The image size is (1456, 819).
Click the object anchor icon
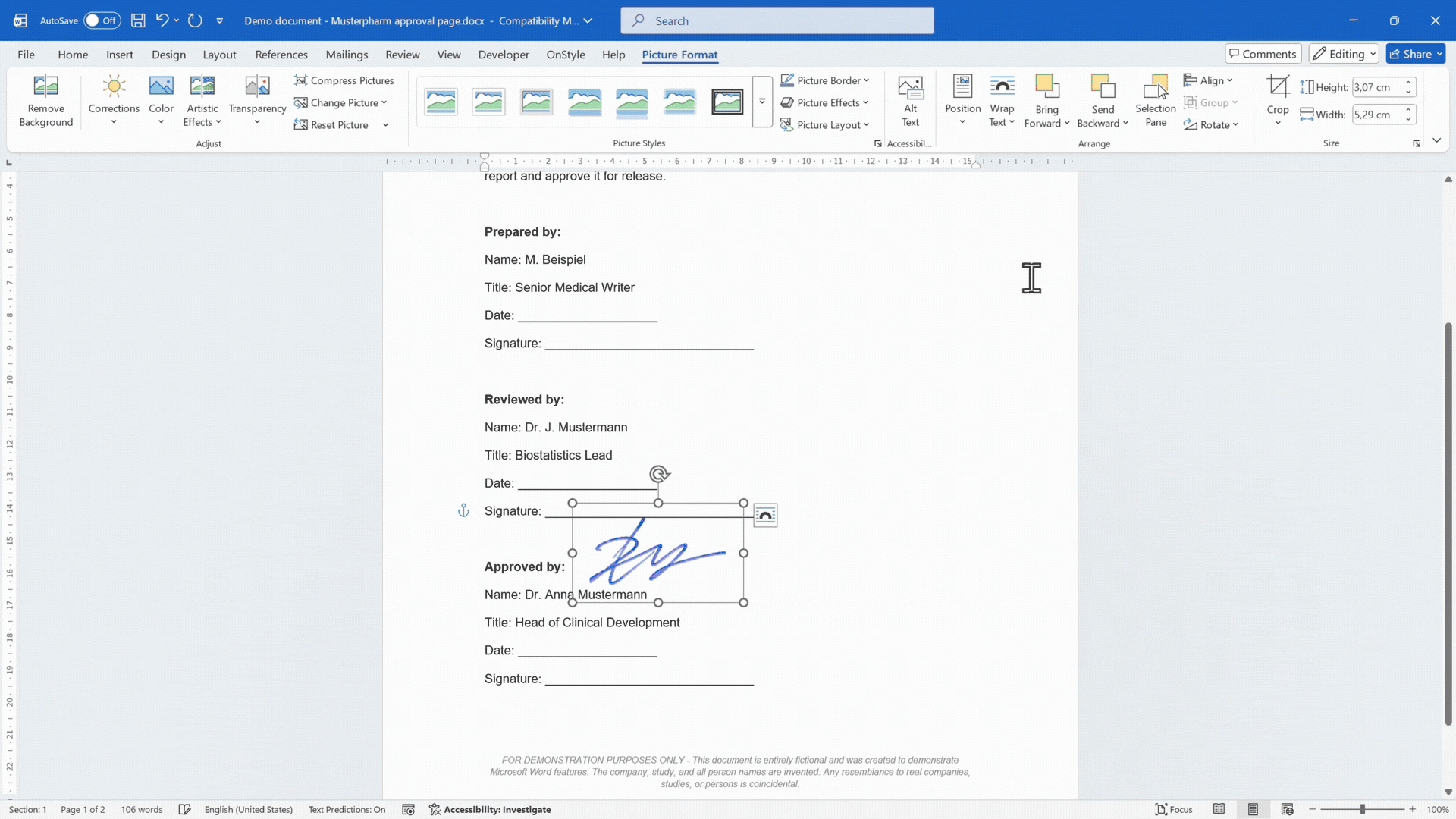[x=463, y=511]
